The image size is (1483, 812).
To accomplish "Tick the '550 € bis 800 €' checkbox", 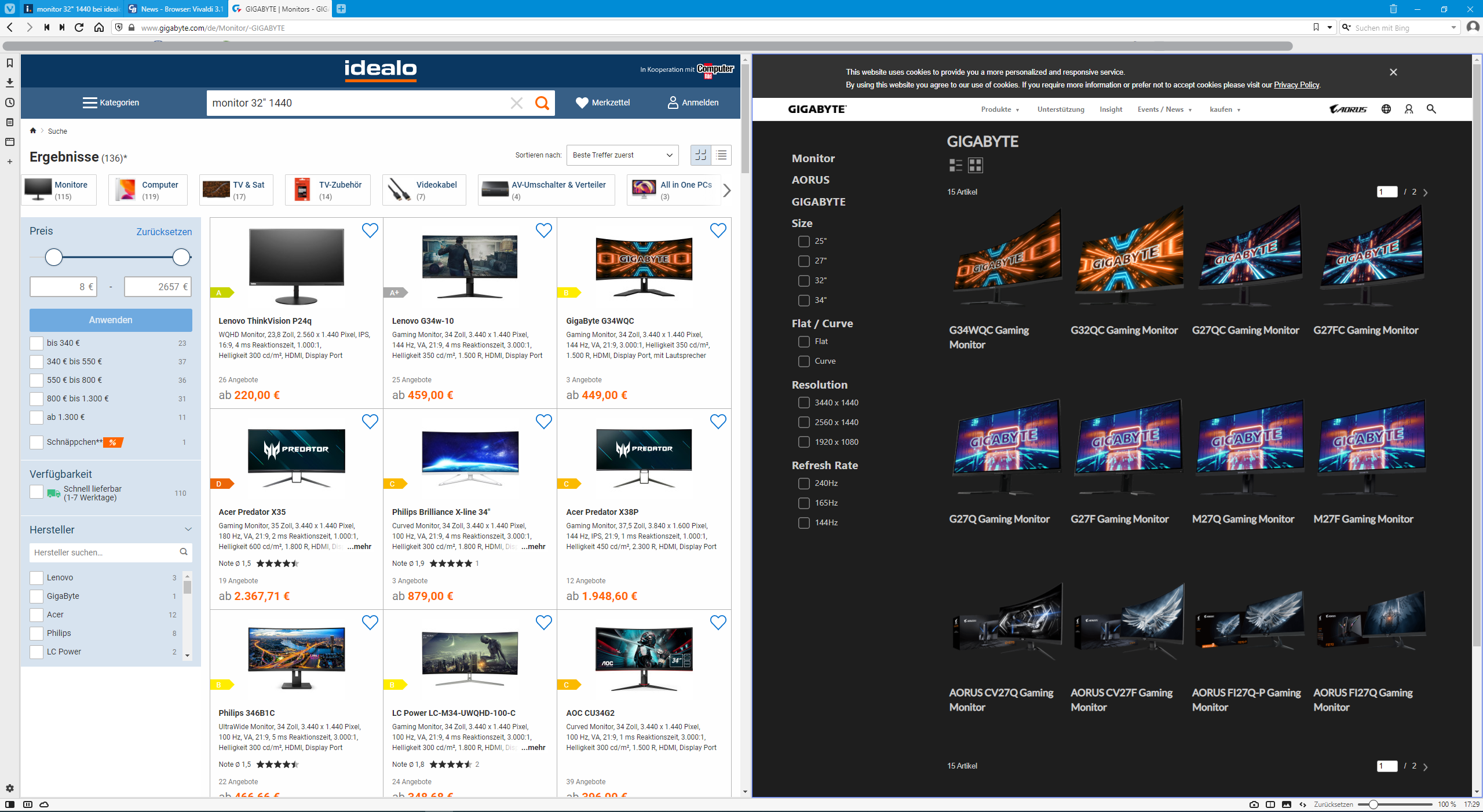I will coord(36,381).
